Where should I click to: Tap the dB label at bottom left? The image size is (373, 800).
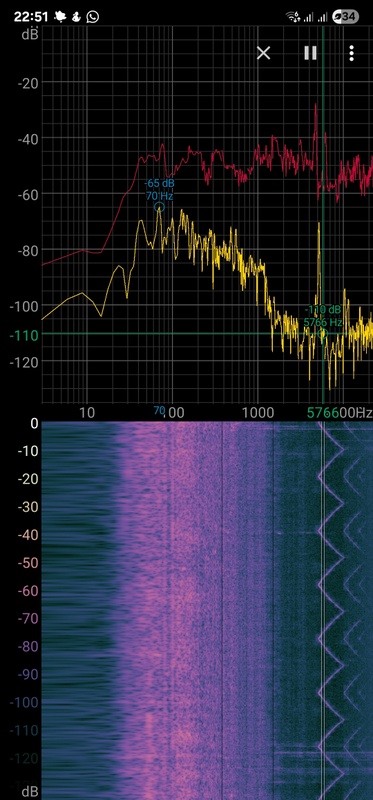[x=30, y=792]
